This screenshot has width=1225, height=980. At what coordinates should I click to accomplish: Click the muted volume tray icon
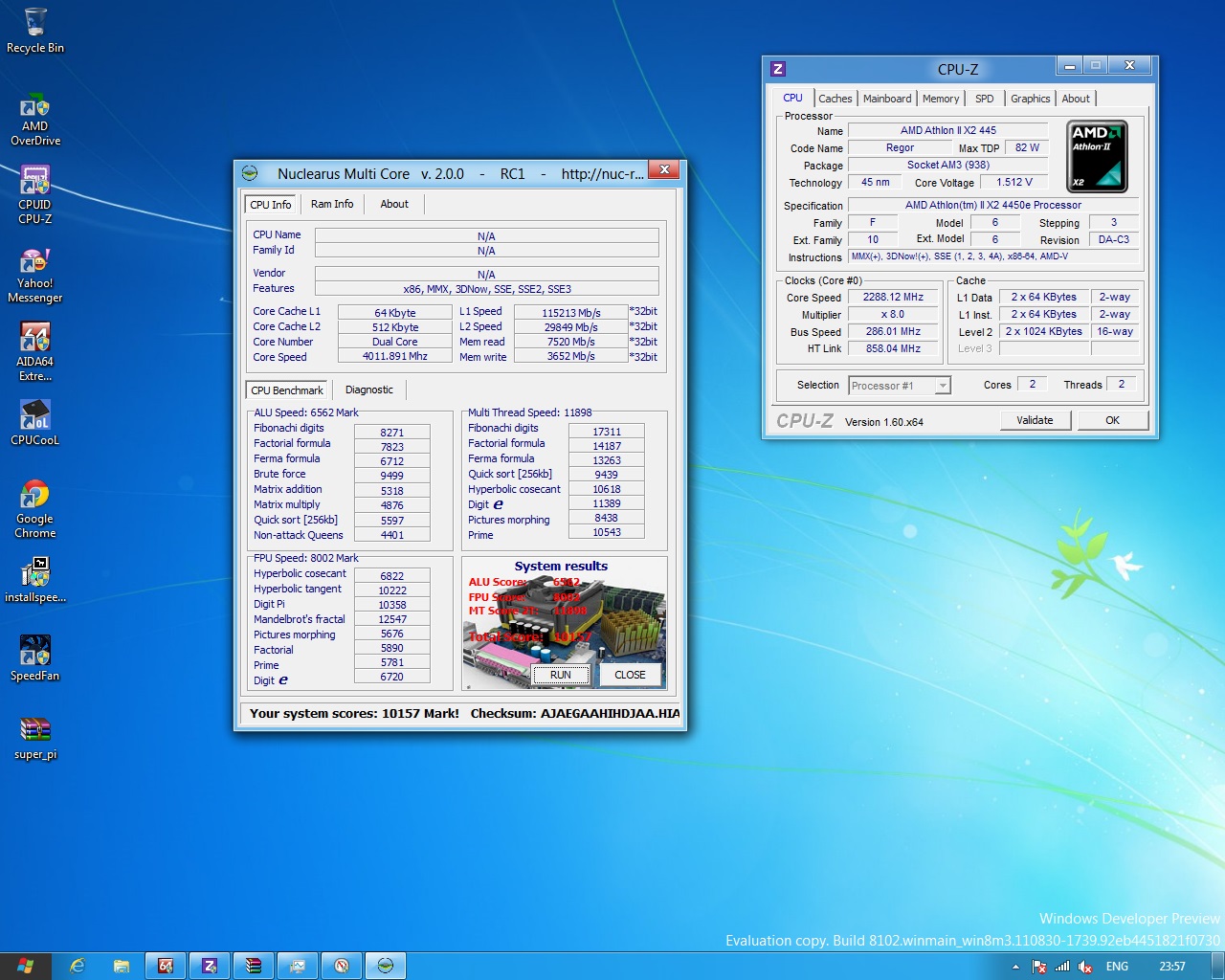(1085, 967)
